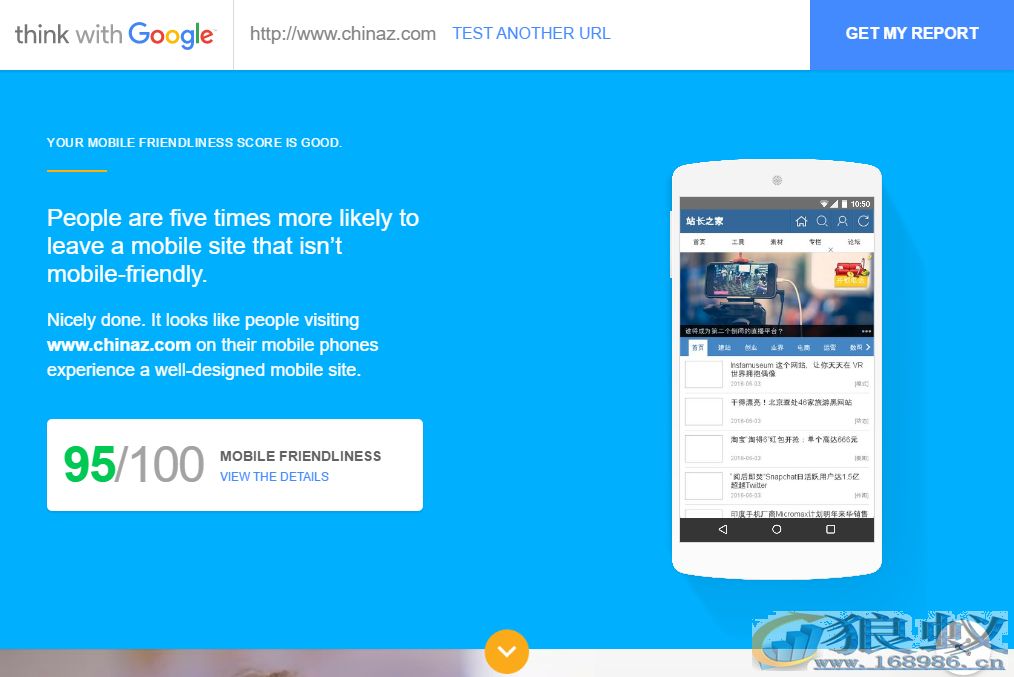
Task: Click the 站长之家 site title in phone
Action: pos(704,221)
